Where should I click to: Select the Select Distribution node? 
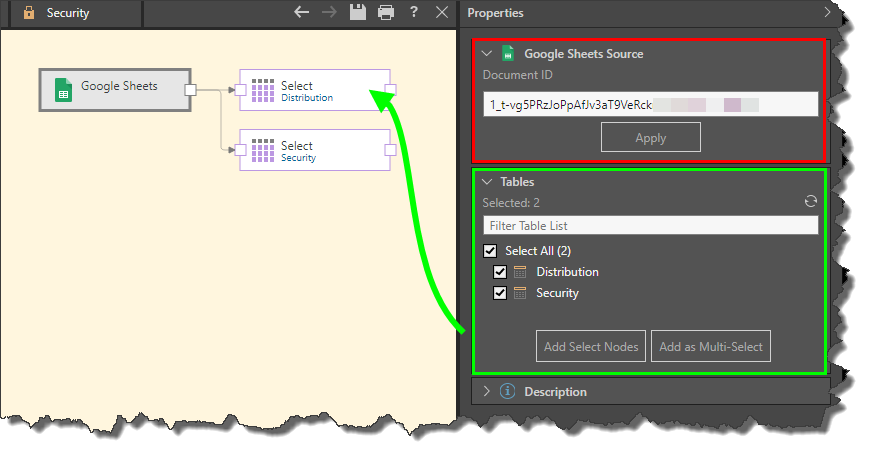(314, 91)
